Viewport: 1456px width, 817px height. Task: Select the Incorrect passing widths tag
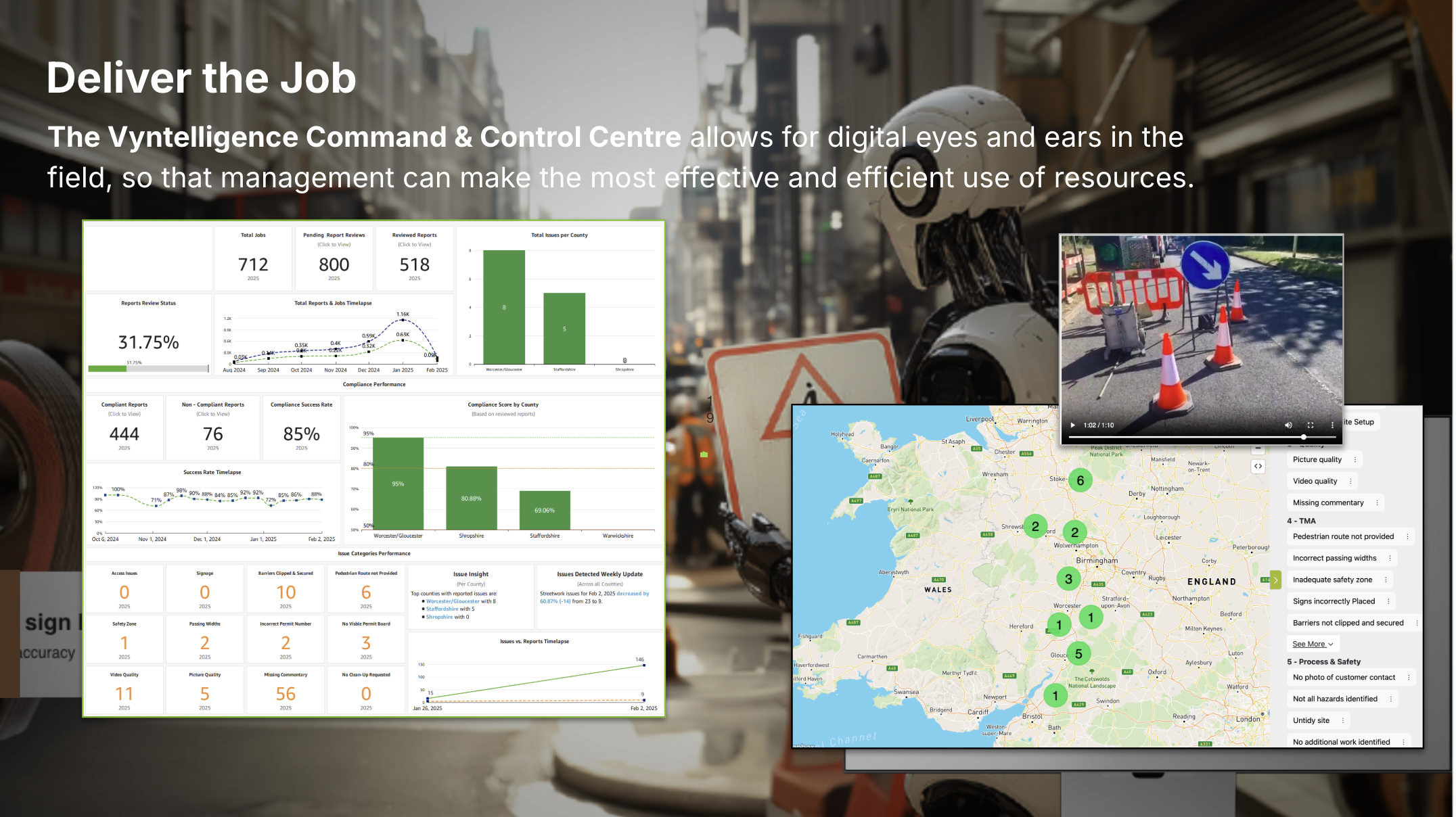[x=1334, y=558]
